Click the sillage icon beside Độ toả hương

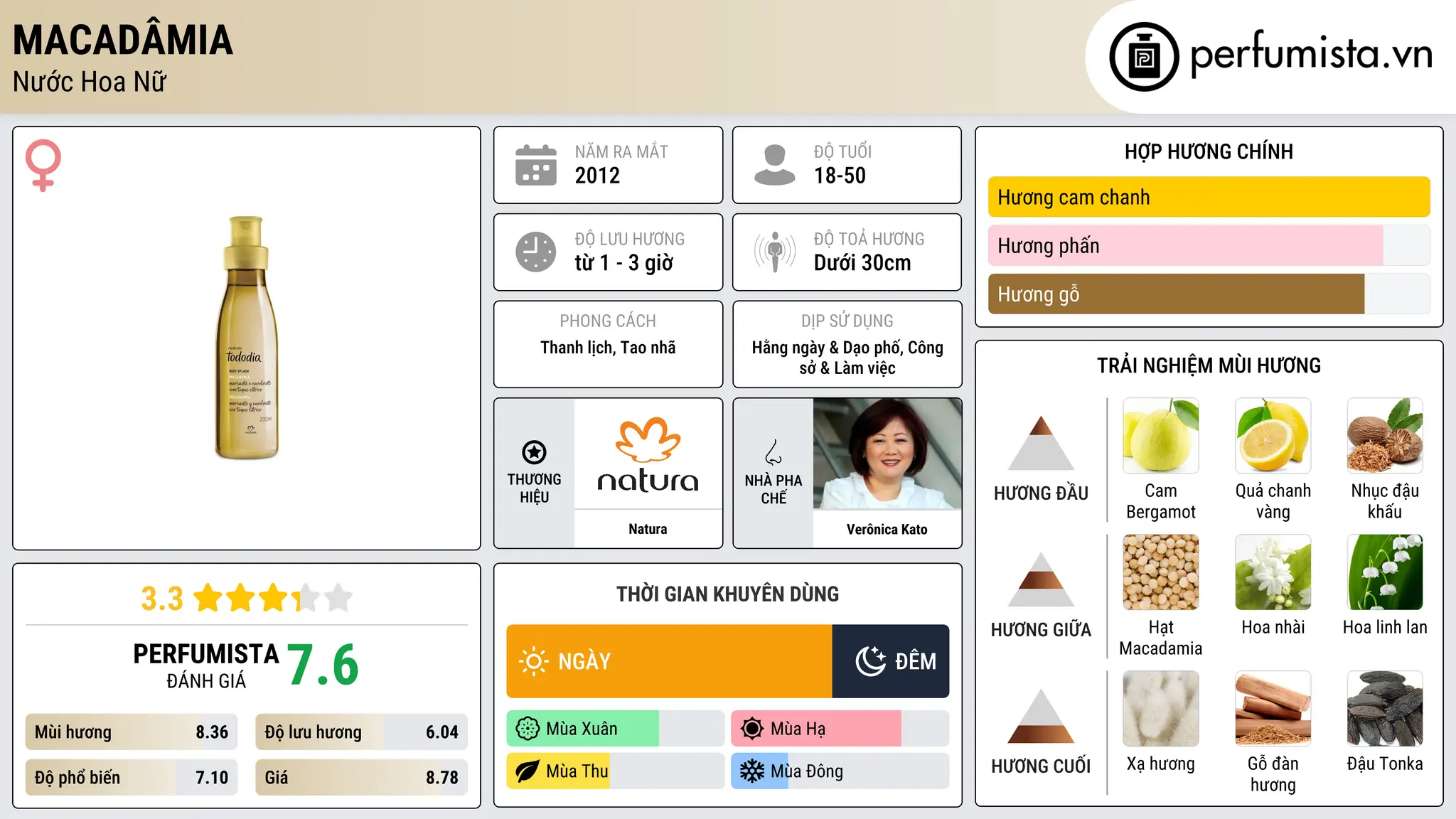pos(775,252)
